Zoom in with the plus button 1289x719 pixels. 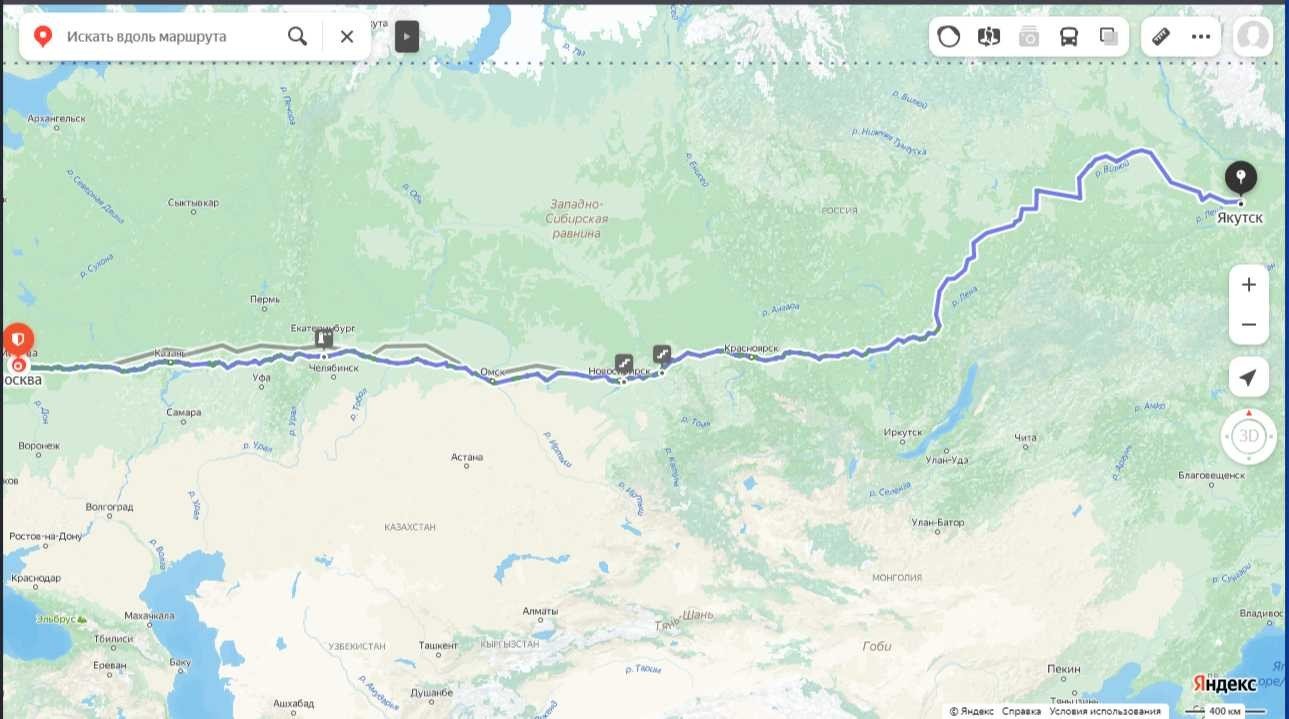pyautogui.click(x=1249, y=285)
